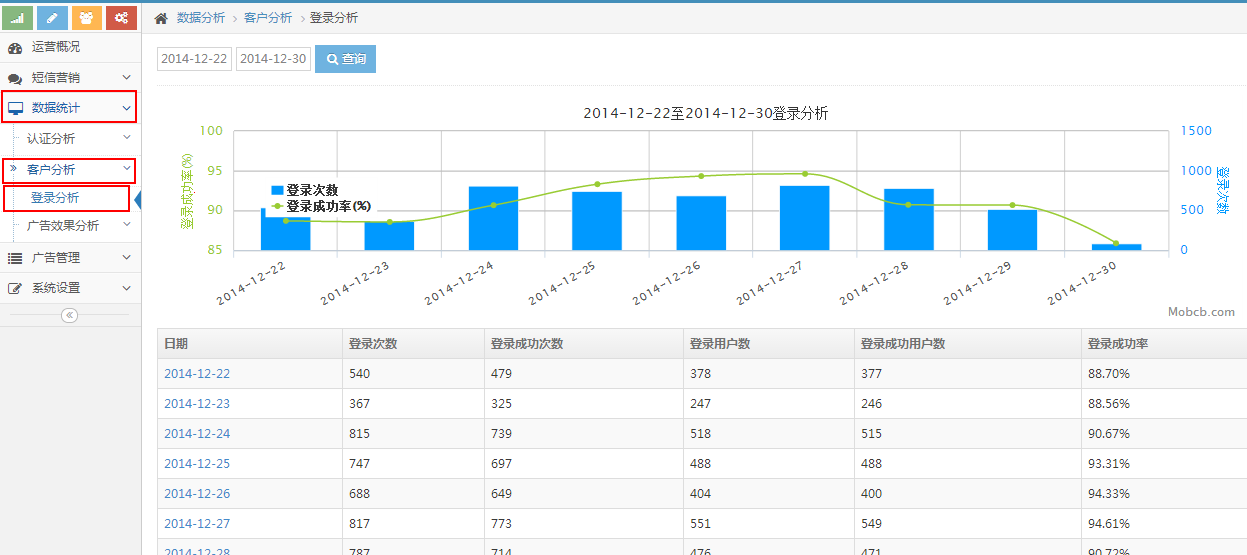Collapse the sidebar with double-arrow icon
Screen dimensions: 1247x555
pyautogui.click(x=69, y=315)
